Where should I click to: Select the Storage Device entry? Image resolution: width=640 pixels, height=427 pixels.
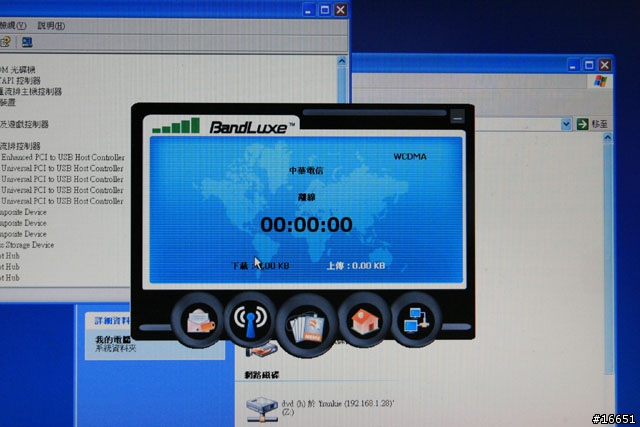28,245
